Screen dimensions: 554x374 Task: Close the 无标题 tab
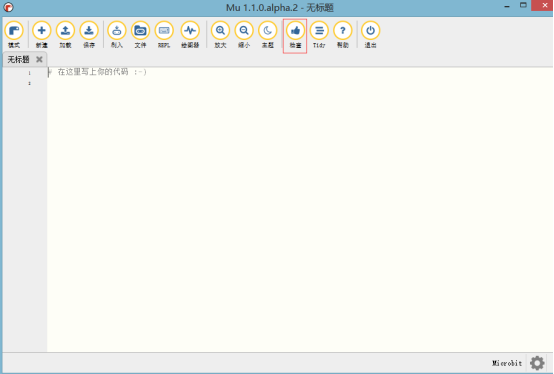pyautogui.click(x=39, y=59)
